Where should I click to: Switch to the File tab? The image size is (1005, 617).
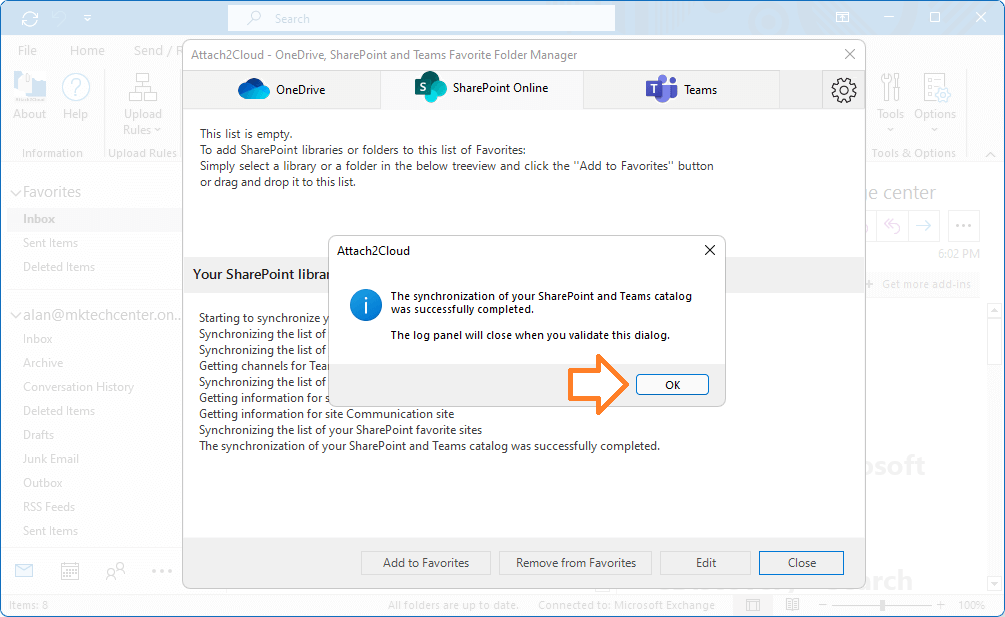tap(25, 49)
